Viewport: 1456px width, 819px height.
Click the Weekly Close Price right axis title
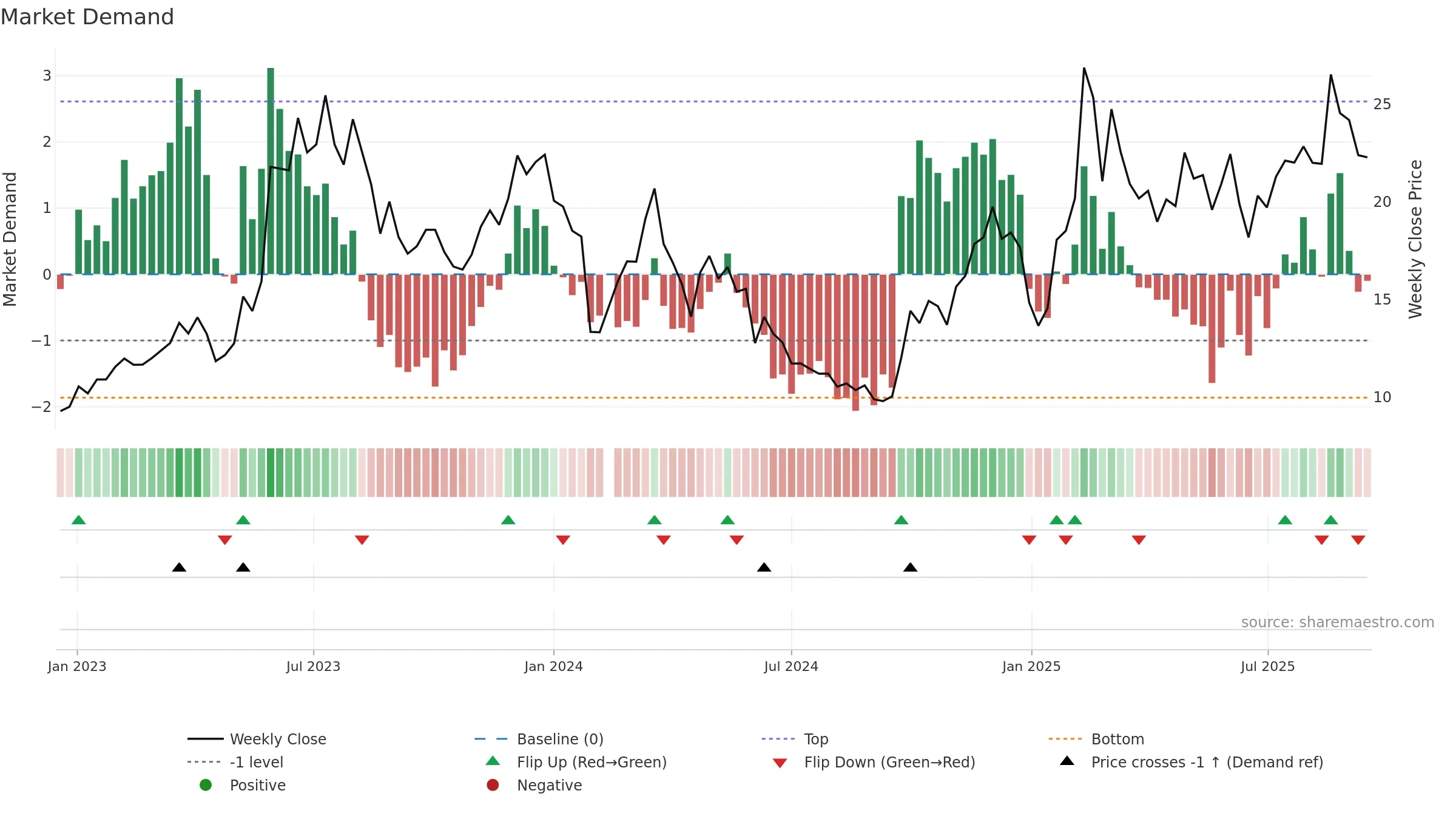pyautogui.click(x=1415, y=239)
